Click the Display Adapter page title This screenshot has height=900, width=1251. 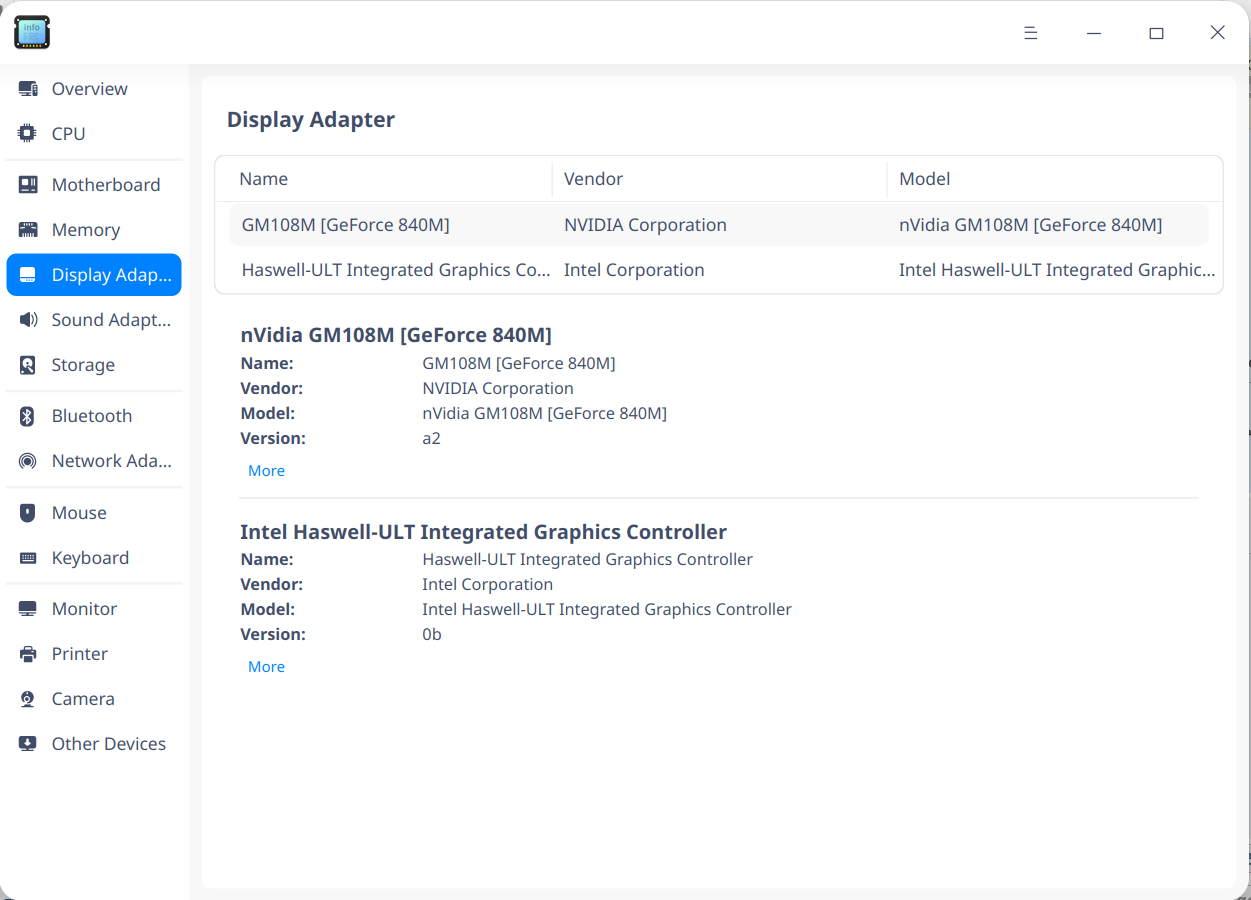(x=311, y=120)
